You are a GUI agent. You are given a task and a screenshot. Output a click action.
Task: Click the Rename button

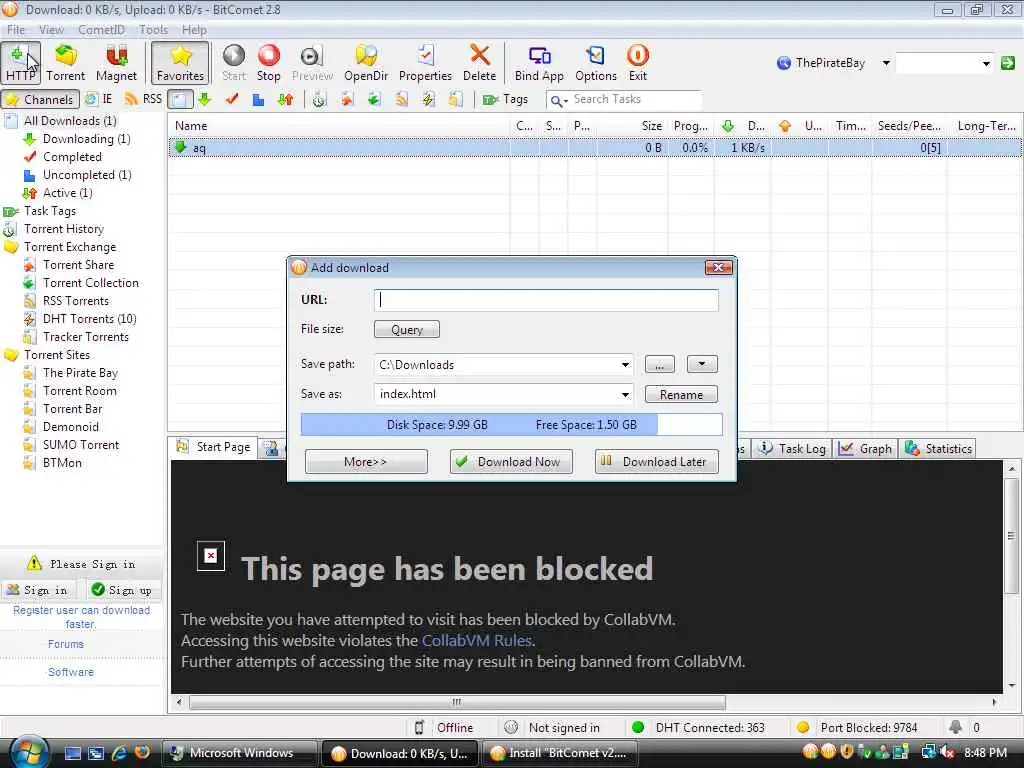681,394
